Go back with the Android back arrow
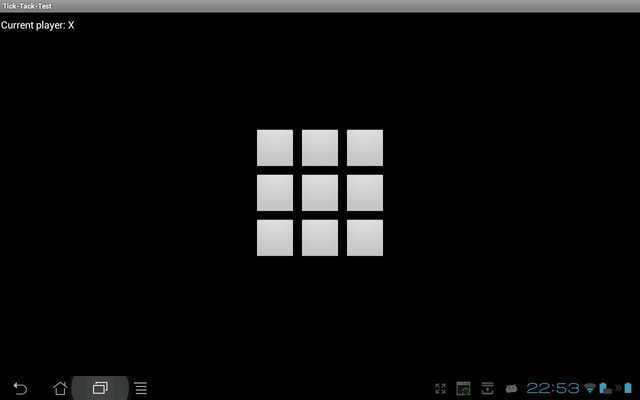 [x=20, y=388]
